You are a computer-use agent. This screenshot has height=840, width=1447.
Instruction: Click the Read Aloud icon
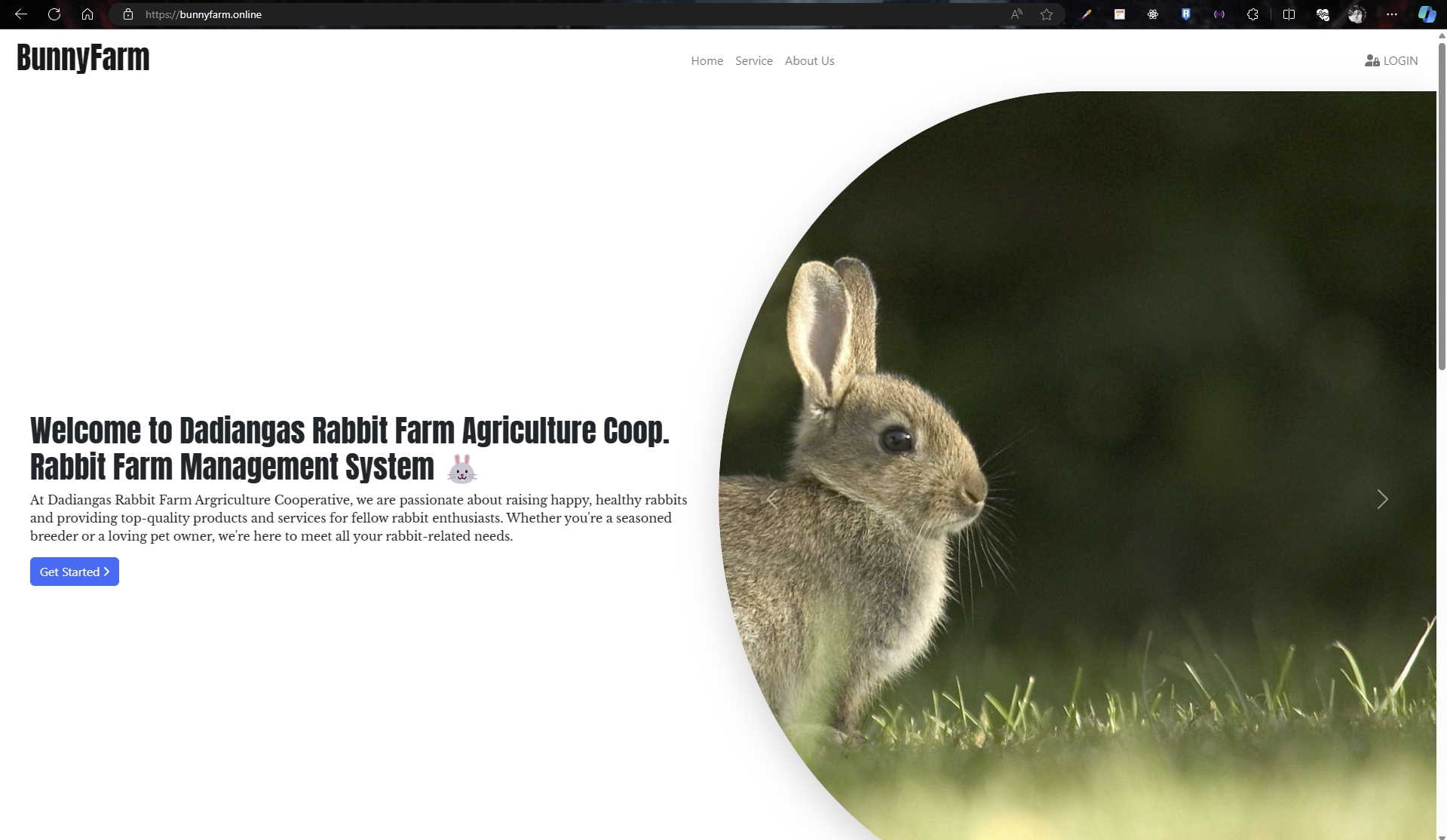click(1016, 14)
